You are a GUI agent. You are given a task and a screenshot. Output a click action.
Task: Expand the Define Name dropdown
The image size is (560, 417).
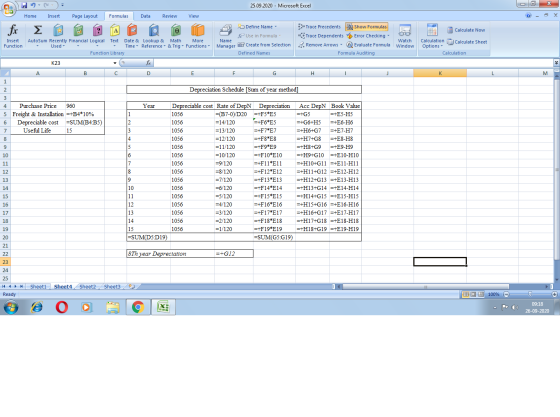(x=276, y=27)
